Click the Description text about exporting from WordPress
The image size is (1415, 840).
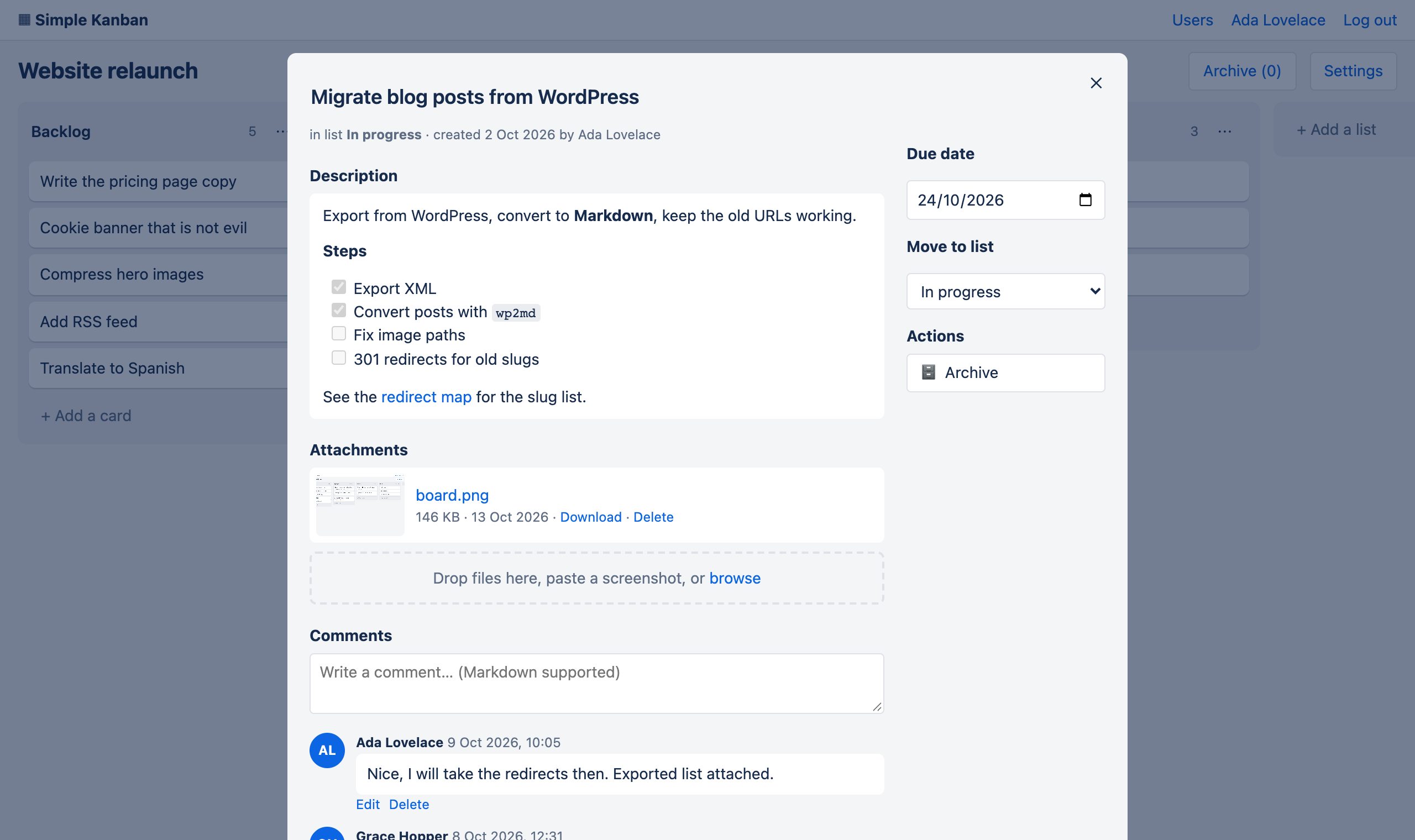click(589, 216)
